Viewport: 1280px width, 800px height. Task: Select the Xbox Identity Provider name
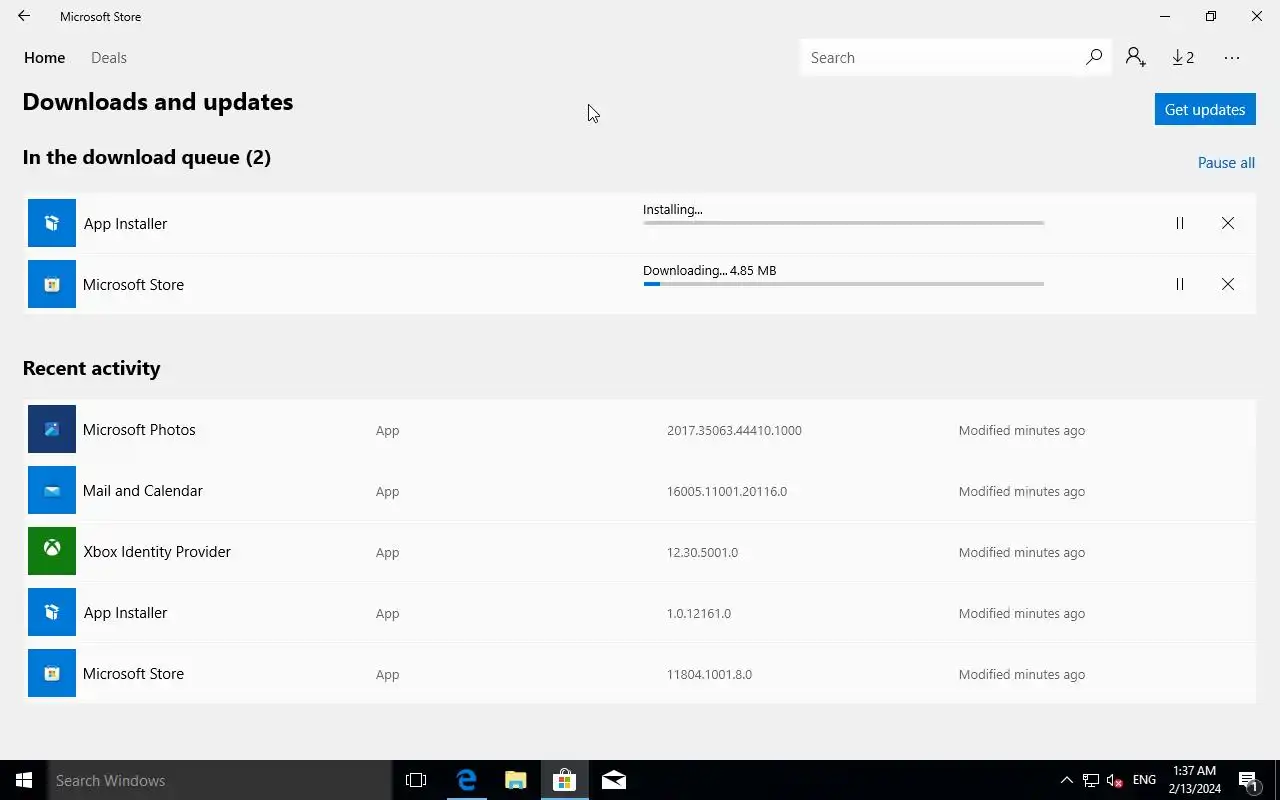pos(157,551)
